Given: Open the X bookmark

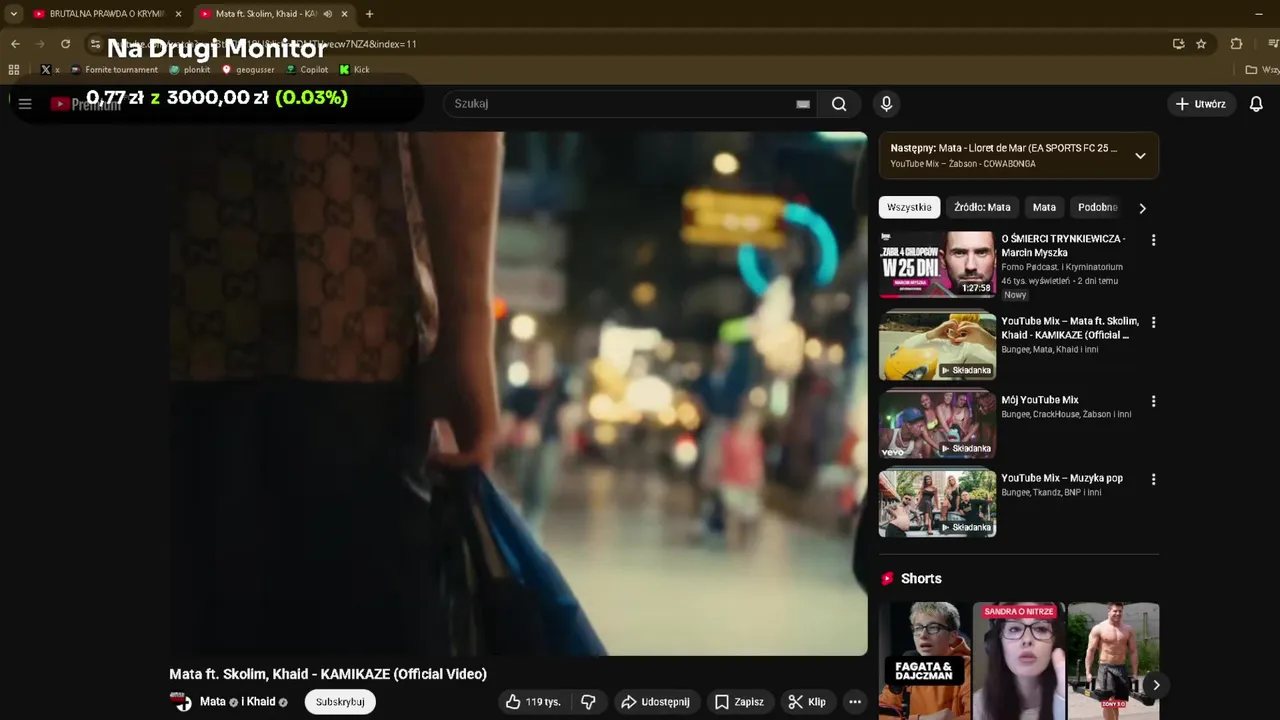Looking at the screenshot, I should coord(50,70).
